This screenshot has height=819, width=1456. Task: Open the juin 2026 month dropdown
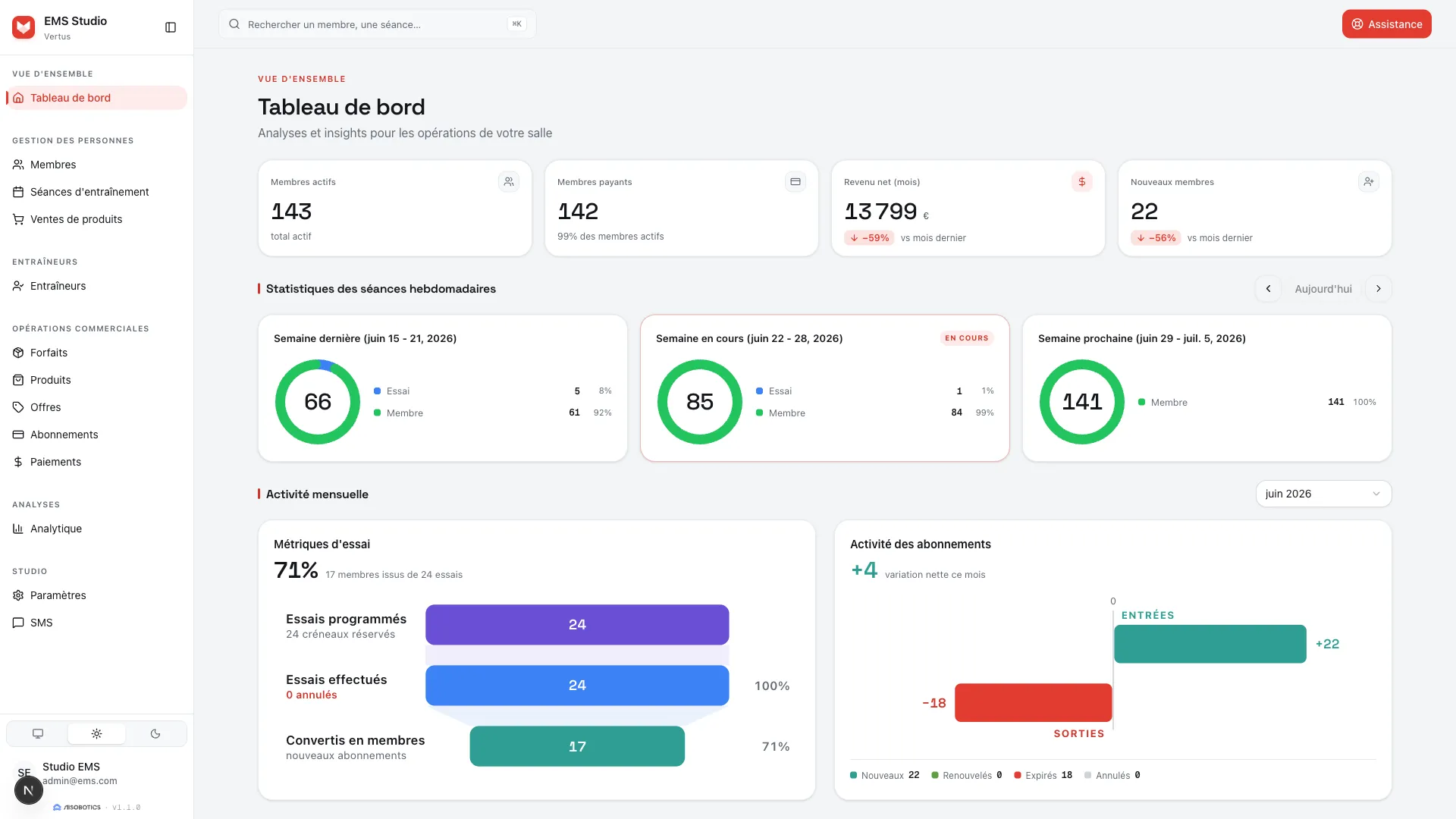(1323, 494)
